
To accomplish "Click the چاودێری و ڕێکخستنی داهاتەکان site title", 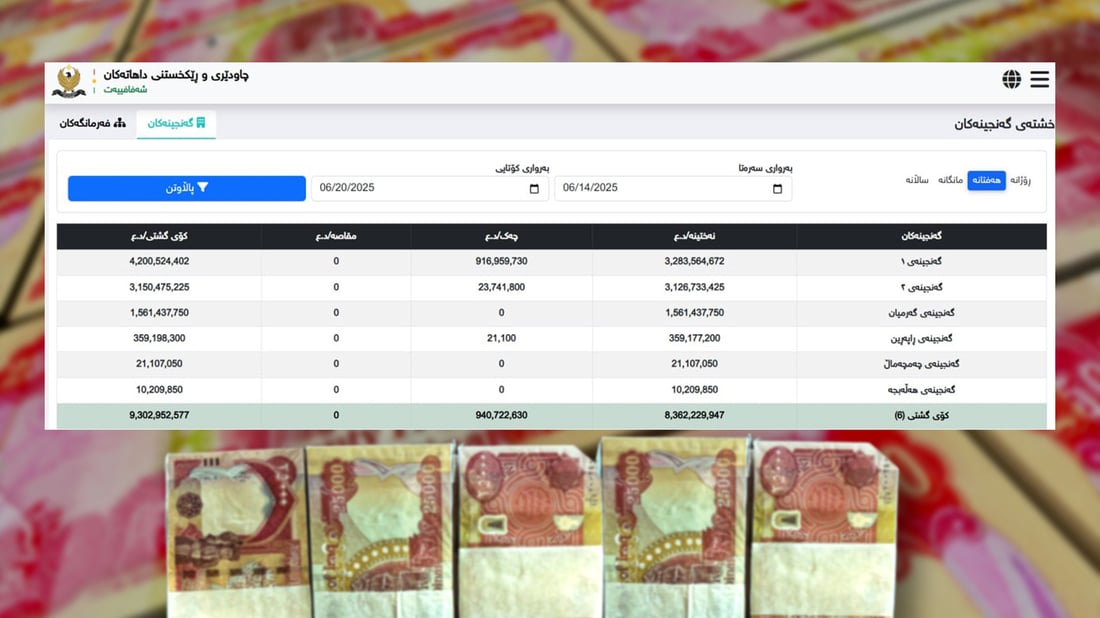I will (x=177, y=75).
